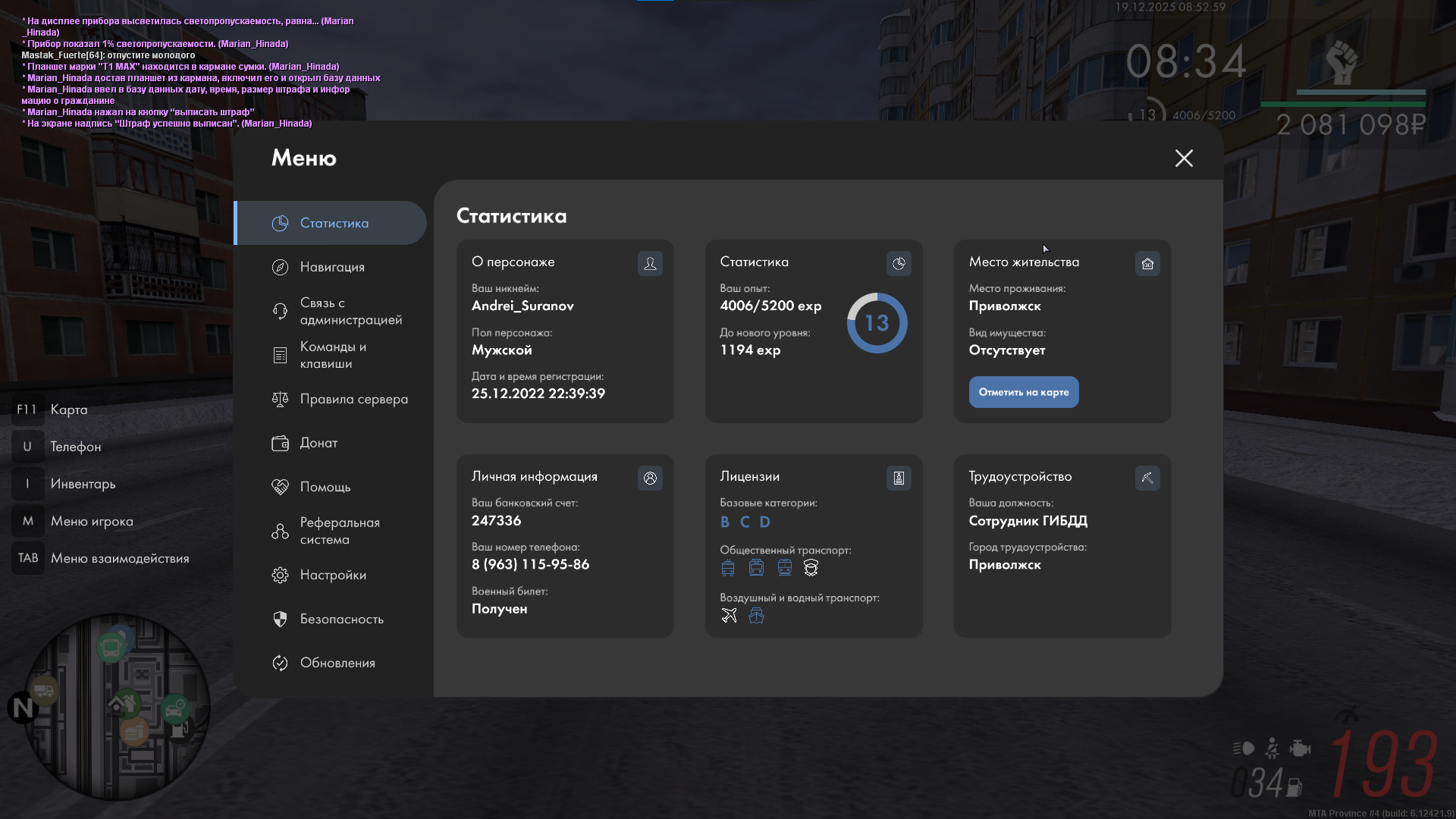Open the Навигация menu section
This screenshot has width=1456, height=819.
click(x=332, y=267)
